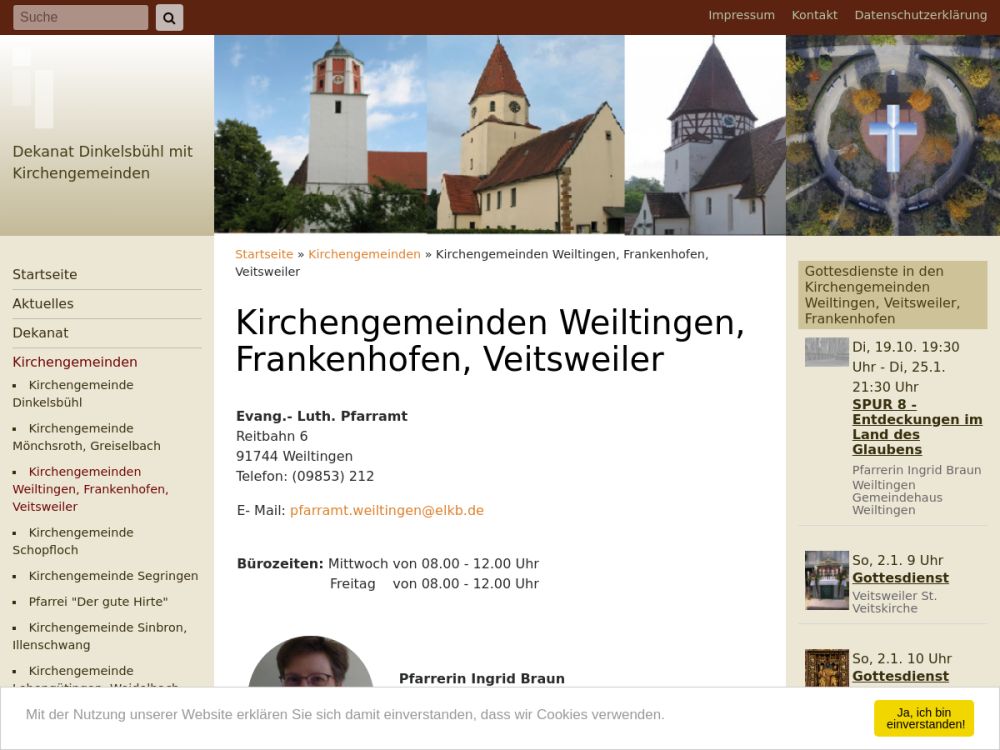Click the Kirchengemeinden breadcrumb link
Screen dimensions: 1000x750
pyautogui.click(x=364, y=254)
